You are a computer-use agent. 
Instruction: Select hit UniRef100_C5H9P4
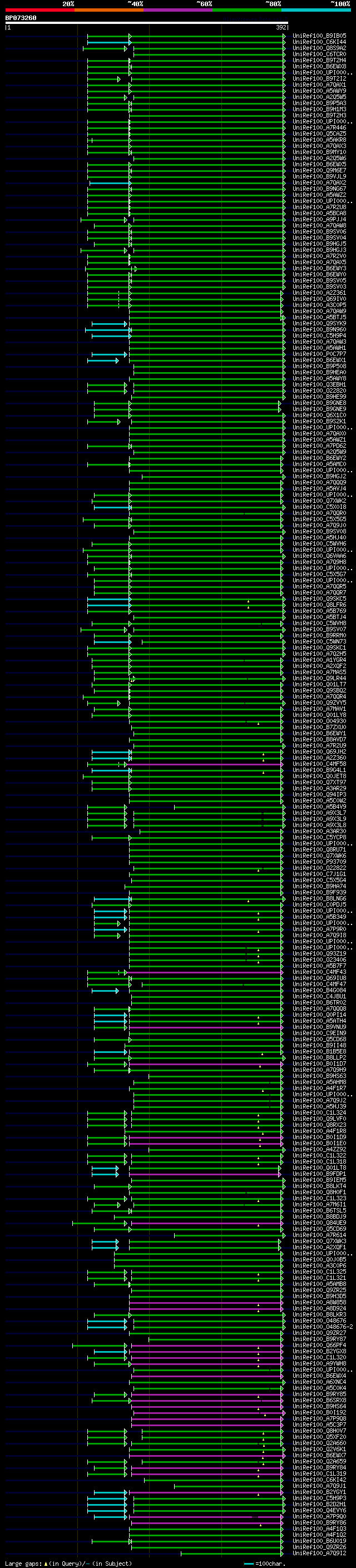click(319, 335)
